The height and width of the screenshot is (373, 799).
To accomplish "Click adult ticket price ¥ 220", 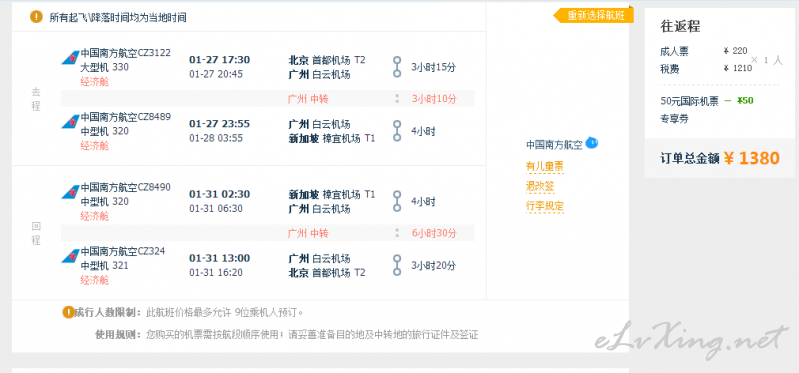I will pos(735,50).
